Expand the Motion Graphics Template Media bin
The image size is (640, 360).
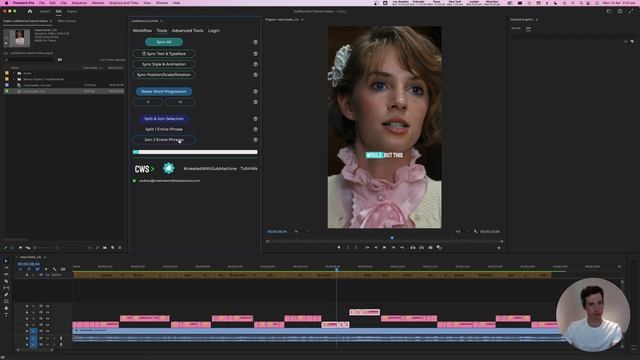13,79
